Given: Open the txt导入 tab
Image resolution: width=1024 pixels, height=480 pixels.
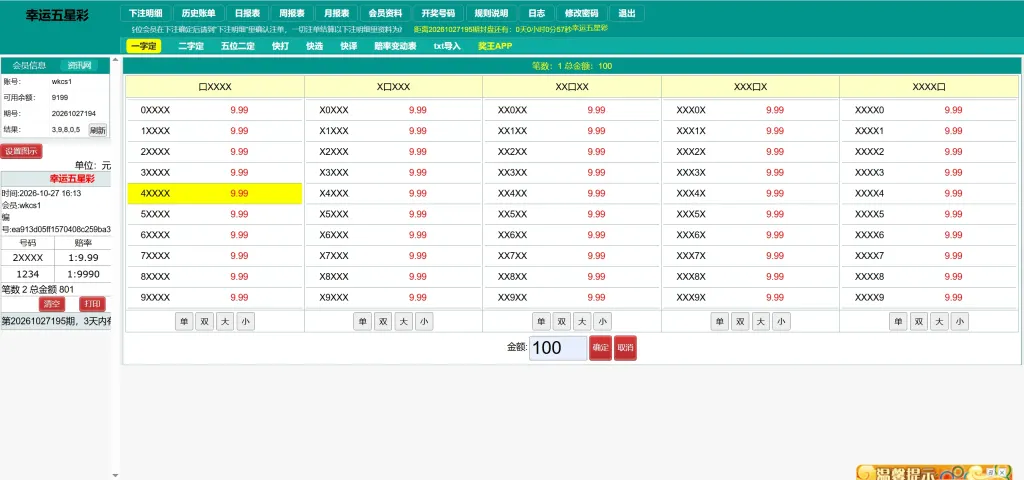Looking at the screenshot, I should (x=447, y=46).
